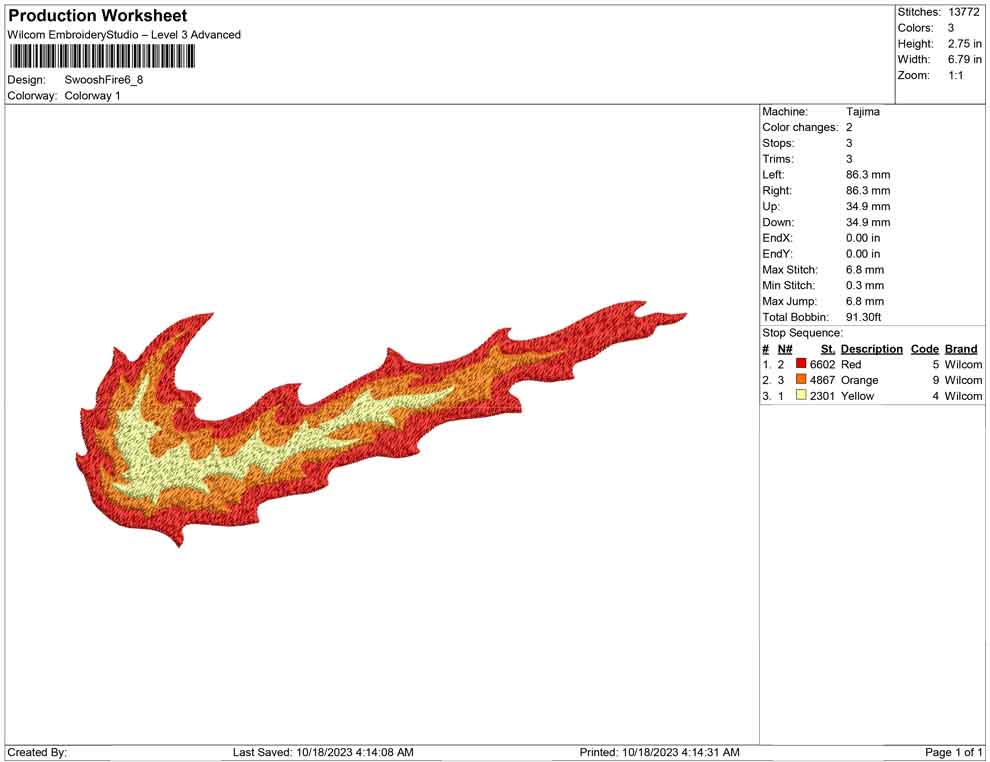Click the zoom value '1:1'
This screenshot has height=762, width=990.
955,75
